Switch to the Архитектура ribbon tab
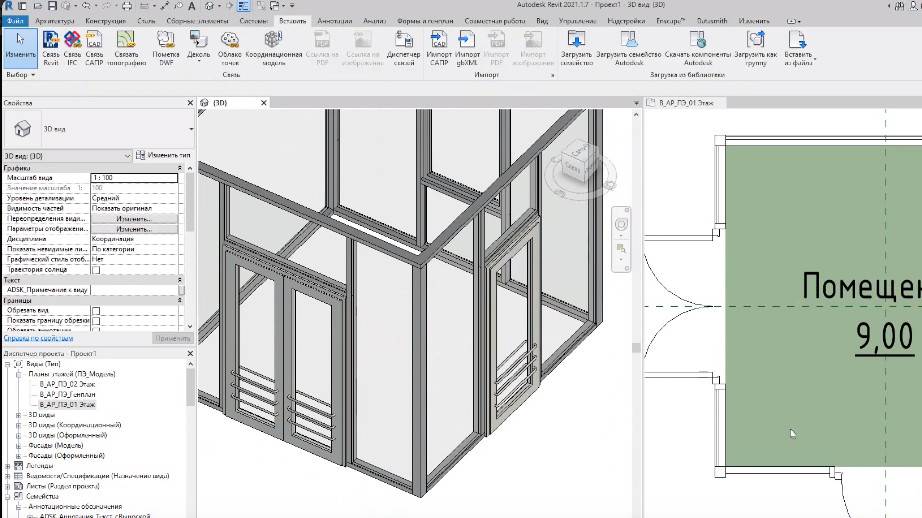Viewport: 922px width, 518px height. pyautogui.click(x=54, y=20)
